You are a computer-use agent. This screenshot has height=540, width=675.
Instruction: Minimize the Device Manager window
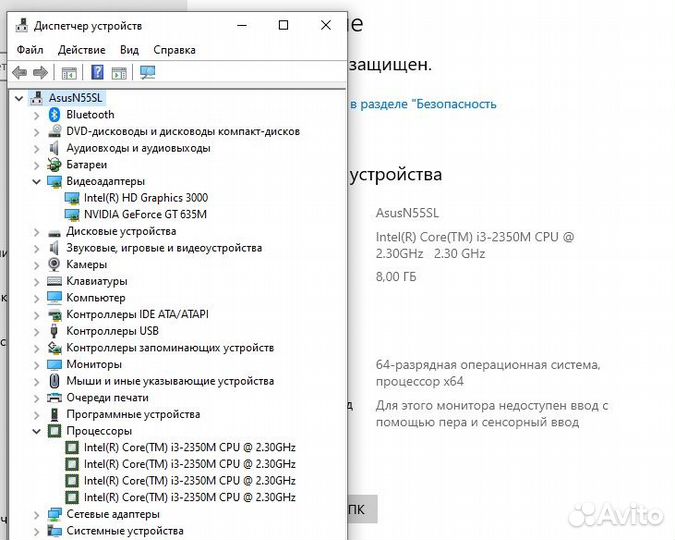[242, 25]
